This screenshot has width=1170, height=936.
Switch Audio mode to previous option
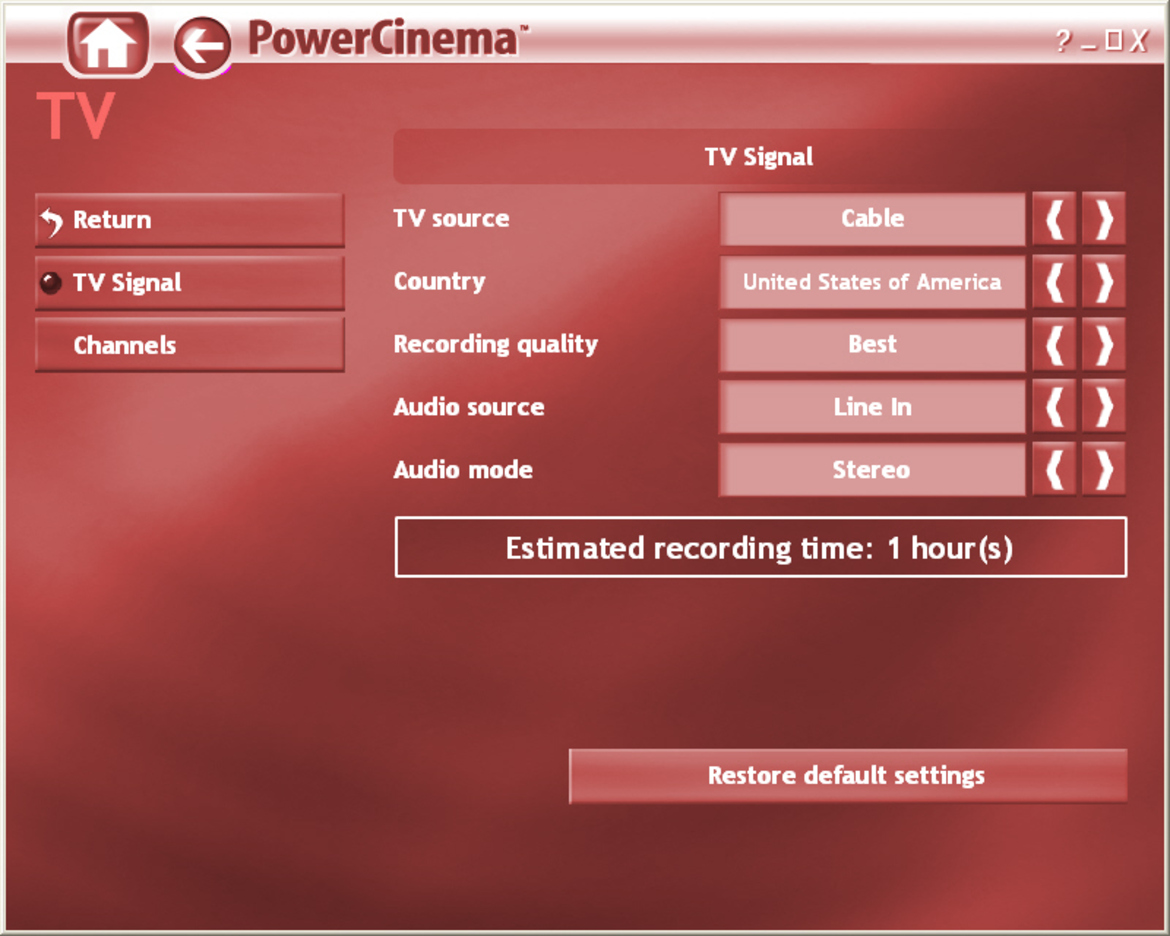coord(1054,469)
